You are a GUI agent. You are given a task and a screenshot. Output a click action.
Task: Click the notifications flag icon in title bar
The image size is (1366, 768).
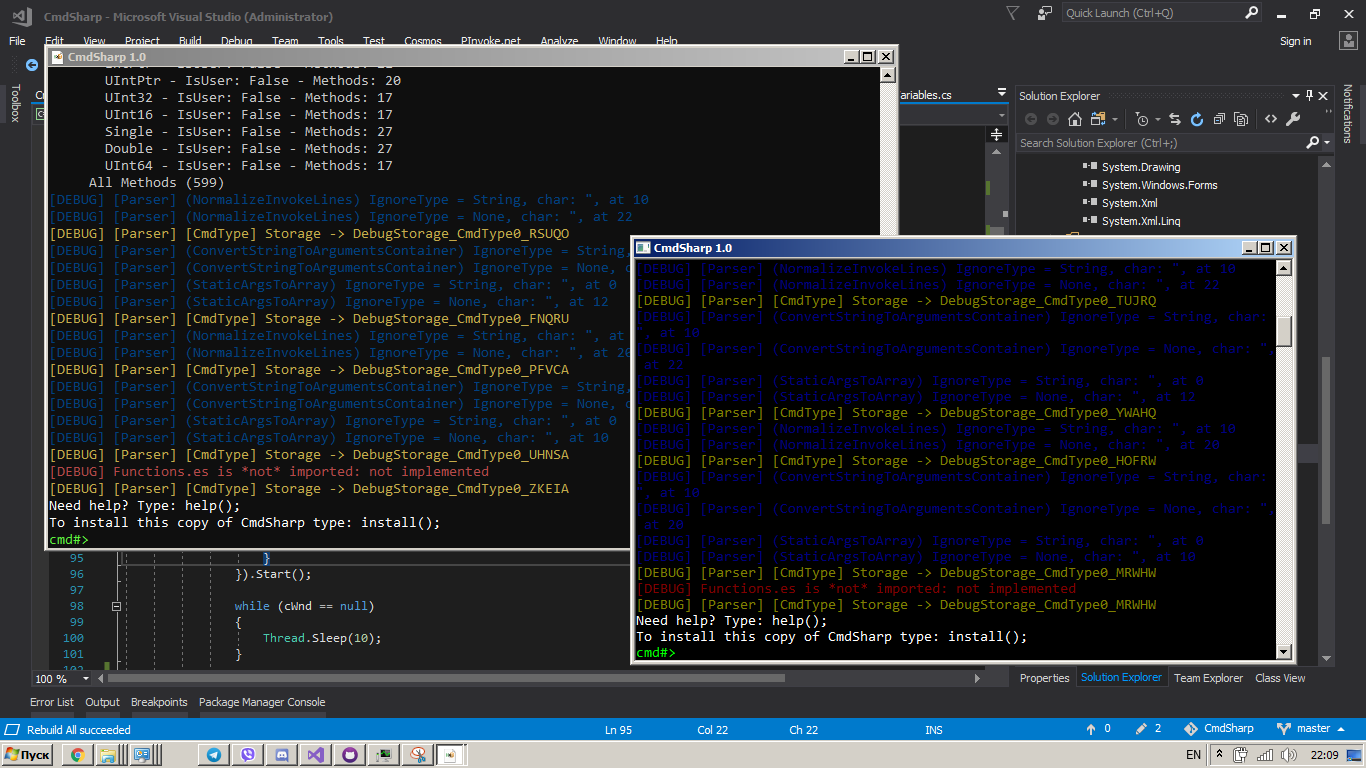[1013, 13]
